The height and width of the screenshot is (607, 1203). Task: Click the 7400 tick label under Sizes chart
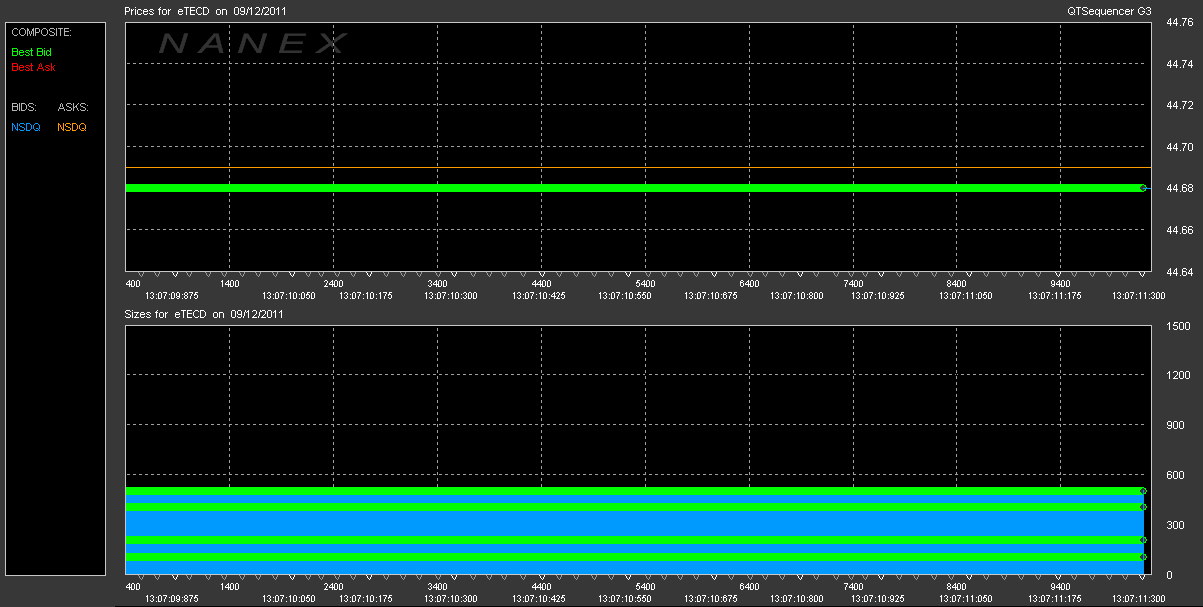(853, 587)
